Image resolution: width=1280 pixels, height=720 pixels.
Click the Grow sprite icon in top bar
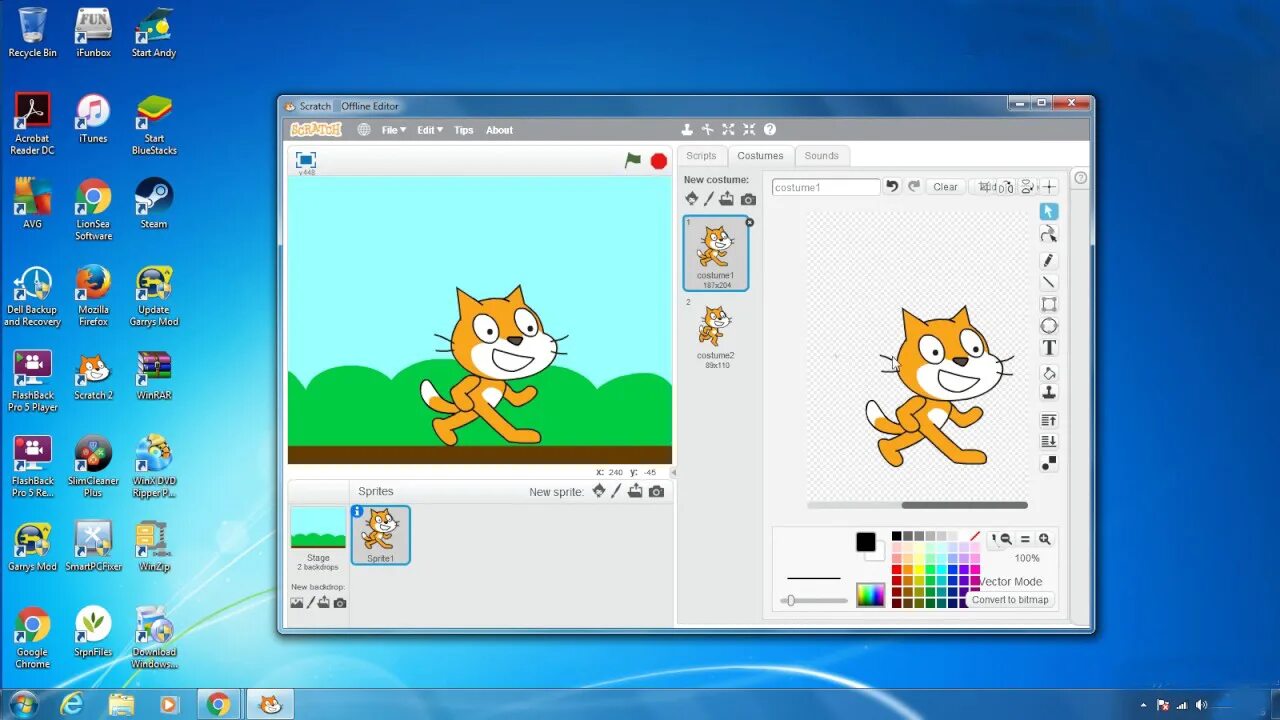[x=728, y=130]
